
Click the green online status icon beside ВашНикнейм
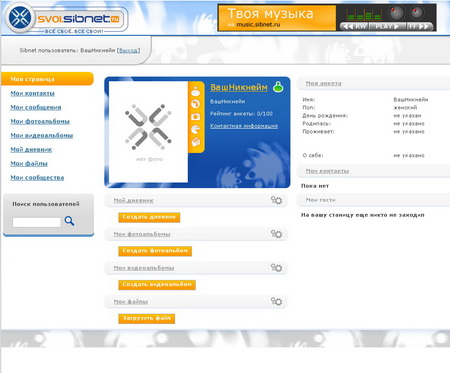click(278, 87)
